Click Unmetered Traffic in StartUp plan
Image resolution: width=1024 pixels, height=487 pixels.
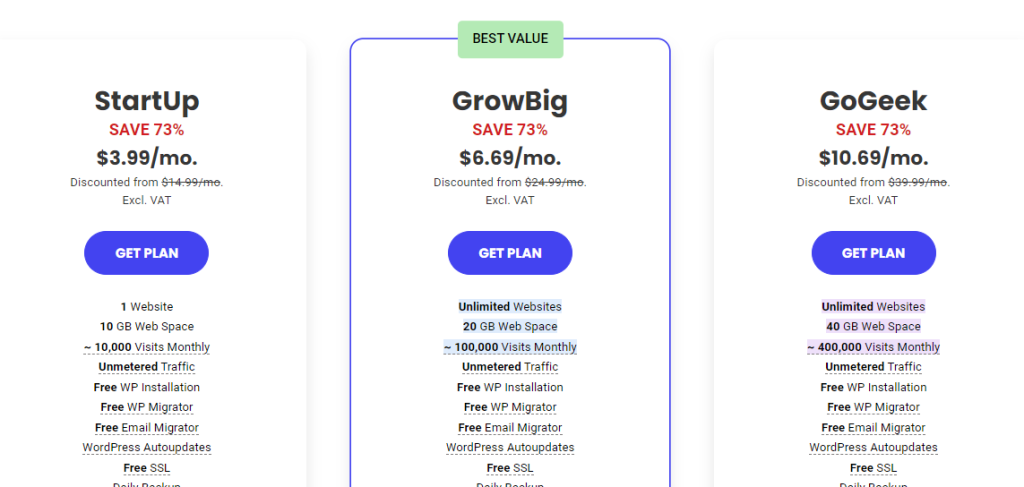click(147, 367)
